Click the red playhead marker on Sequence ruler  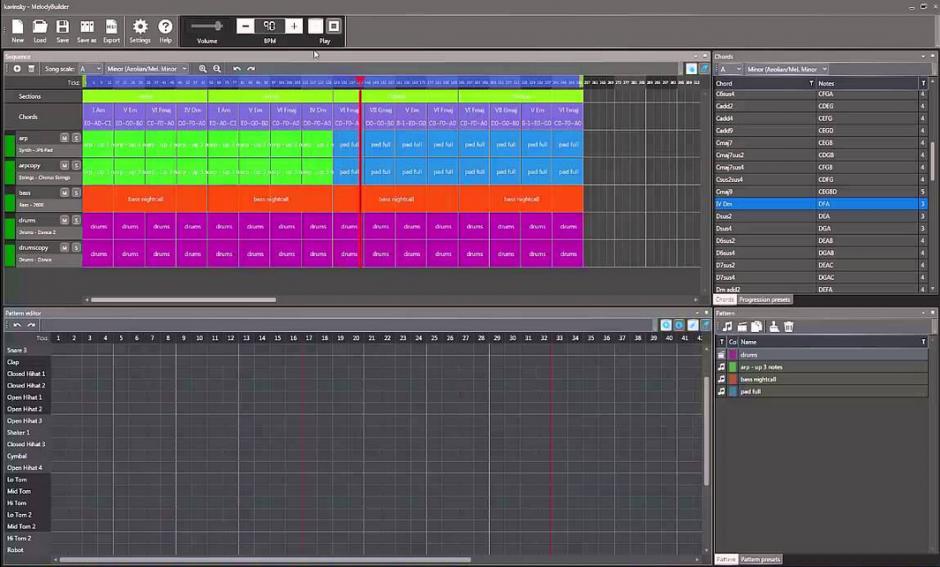coord(360,80)
